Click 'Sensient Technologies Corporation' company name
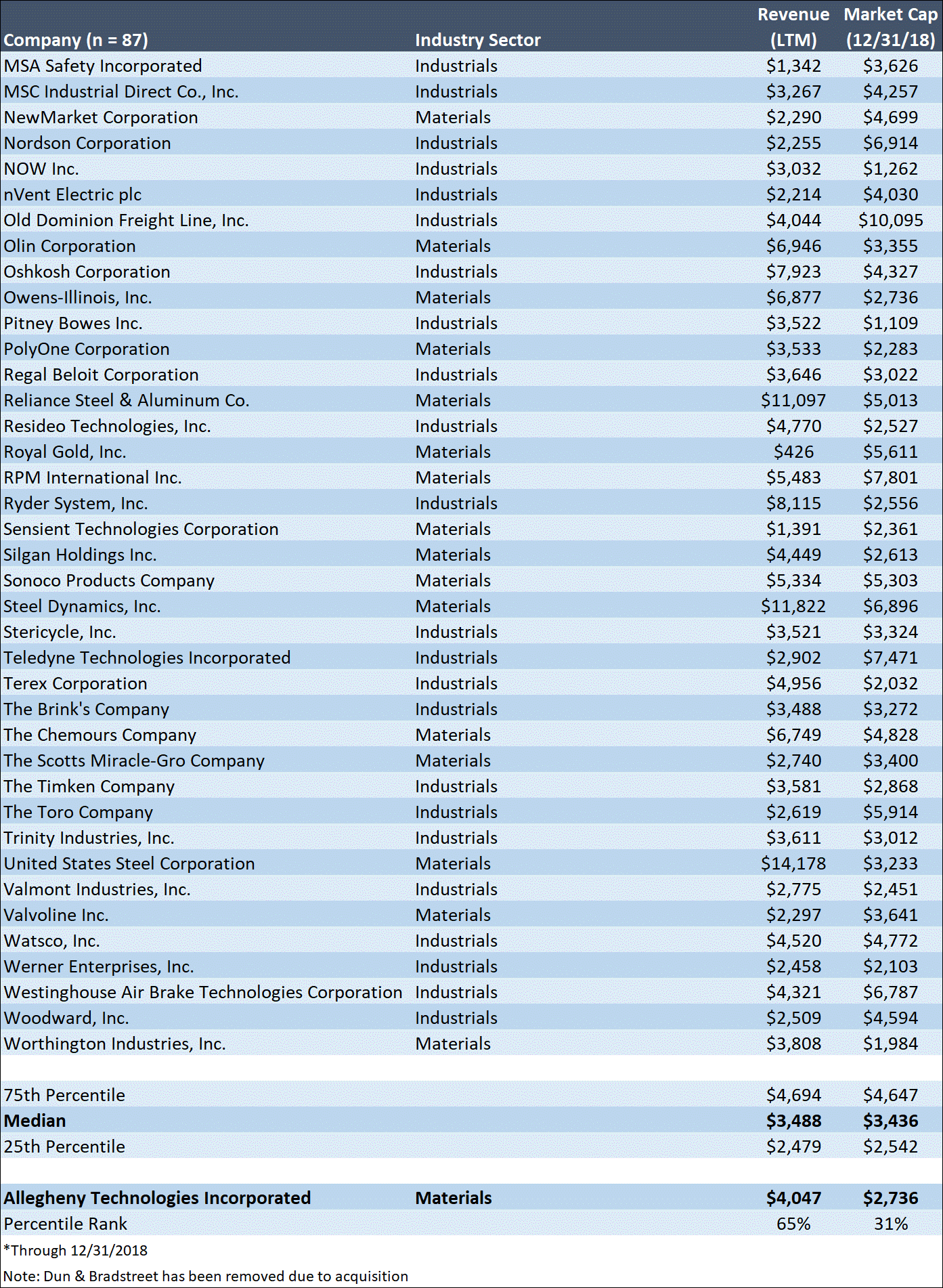 141,529
